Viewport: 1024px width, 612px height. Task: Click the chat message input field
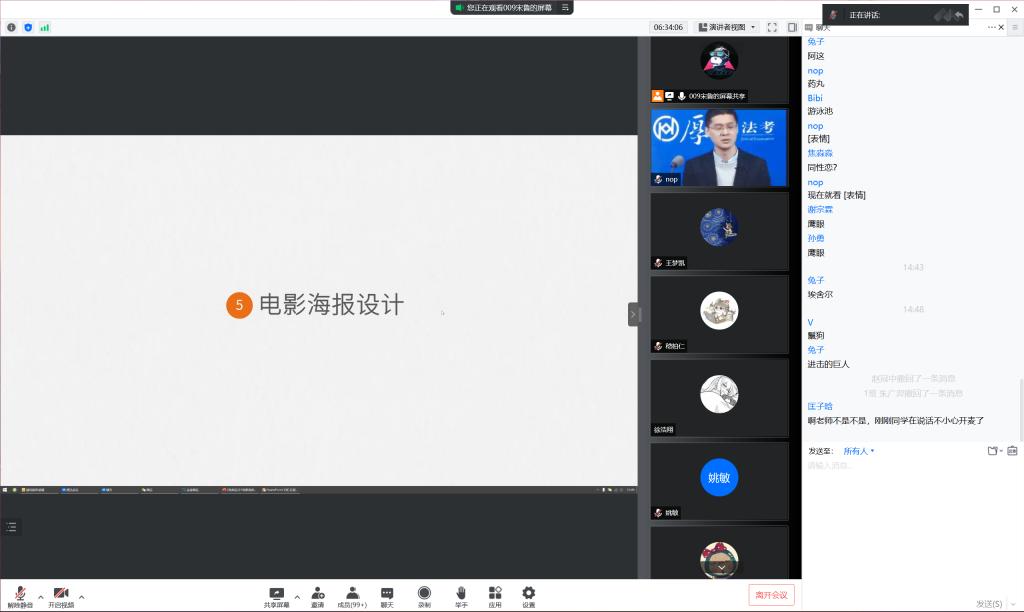coord(900,466)
